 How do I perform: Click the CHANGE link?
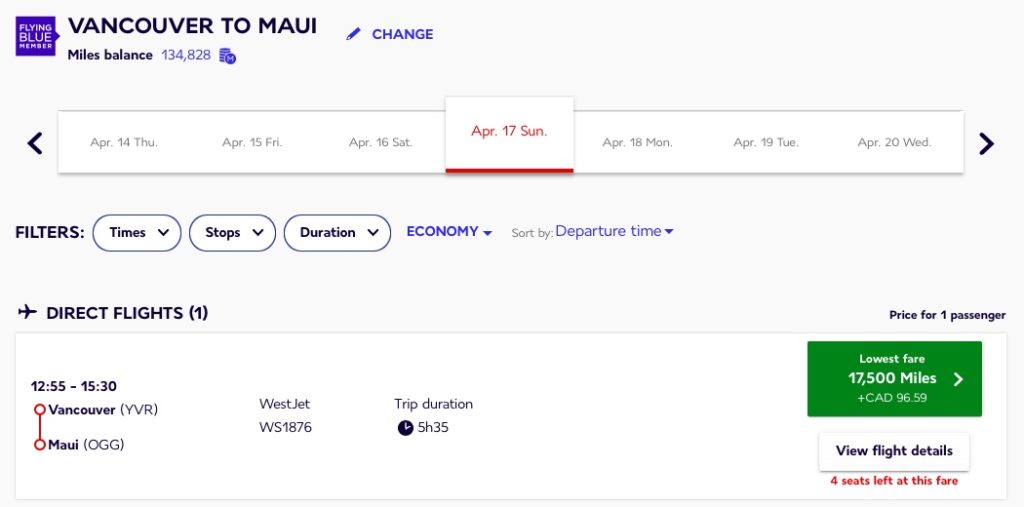[x=402, y=34]
